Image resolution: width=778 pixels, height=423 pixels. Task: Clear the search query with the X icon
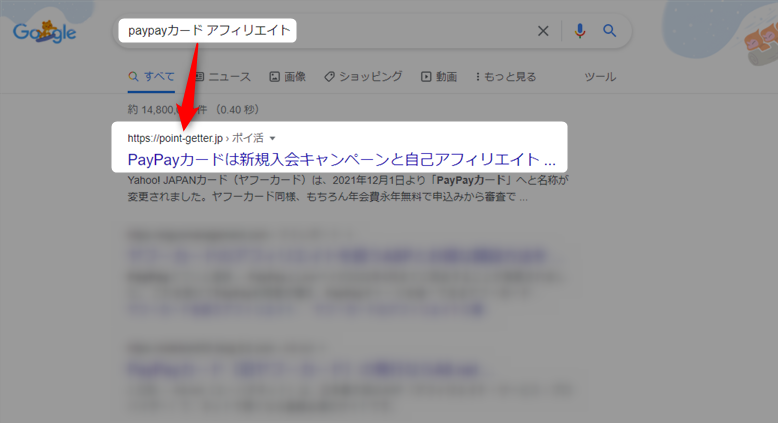[543, 31]
